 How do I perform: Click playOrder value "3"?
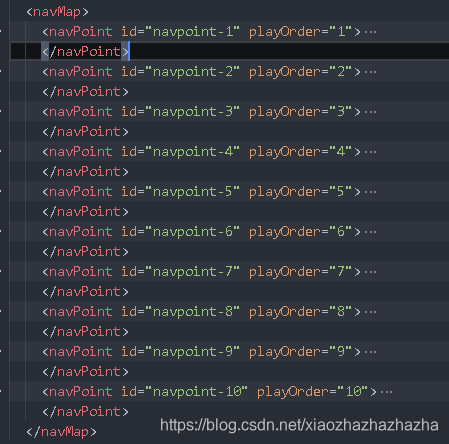[341, 112]
